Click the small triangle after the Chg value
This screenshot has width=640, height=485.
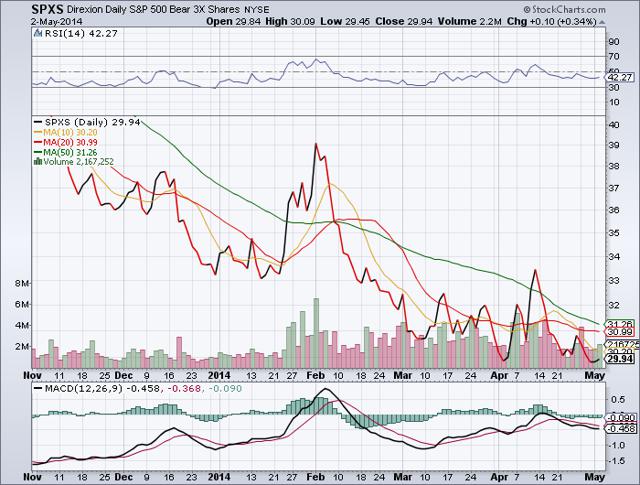pyautogui.click(x=602, y=22)
